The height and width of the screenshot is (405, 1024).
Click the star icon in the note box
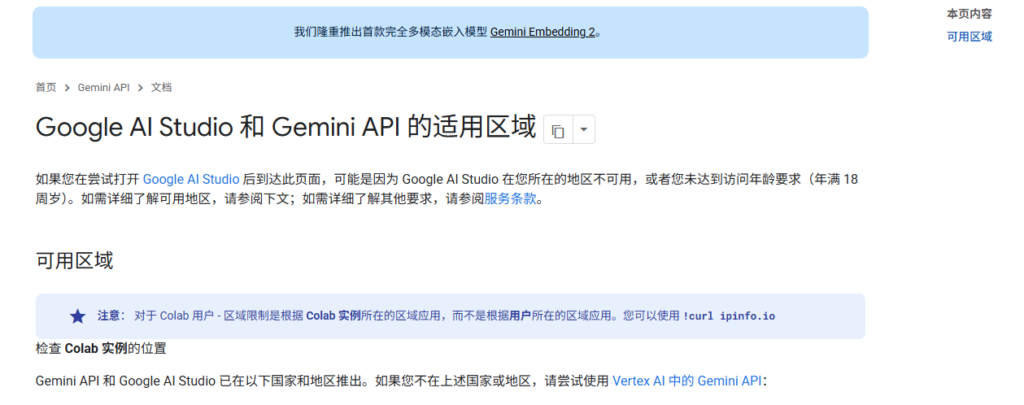[x=77, y=316]
